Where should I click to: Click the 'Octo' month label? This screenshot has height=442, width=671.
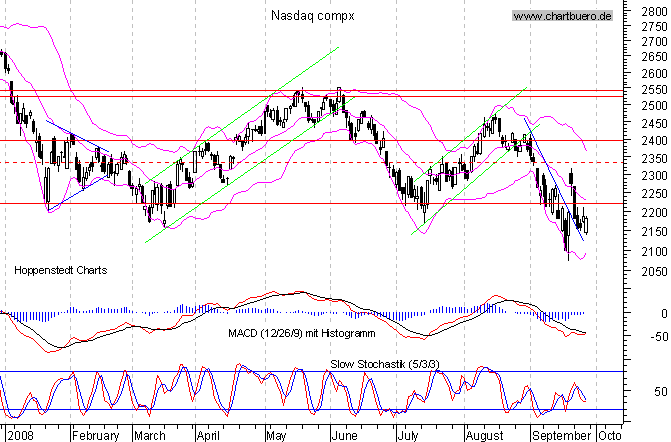610,435
